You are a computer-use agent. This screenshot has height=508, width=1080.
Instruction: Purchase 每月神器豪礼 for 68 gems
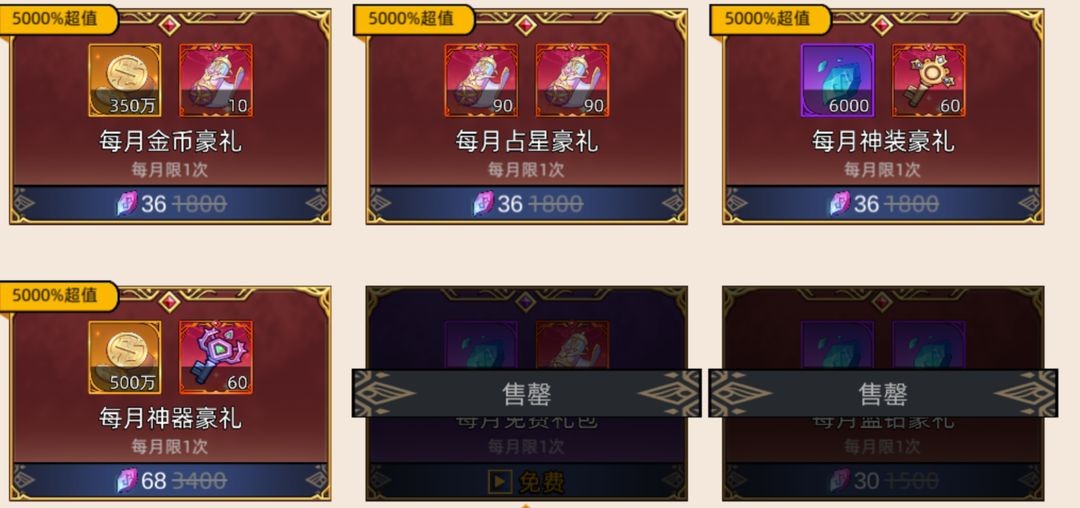[170, 480]
